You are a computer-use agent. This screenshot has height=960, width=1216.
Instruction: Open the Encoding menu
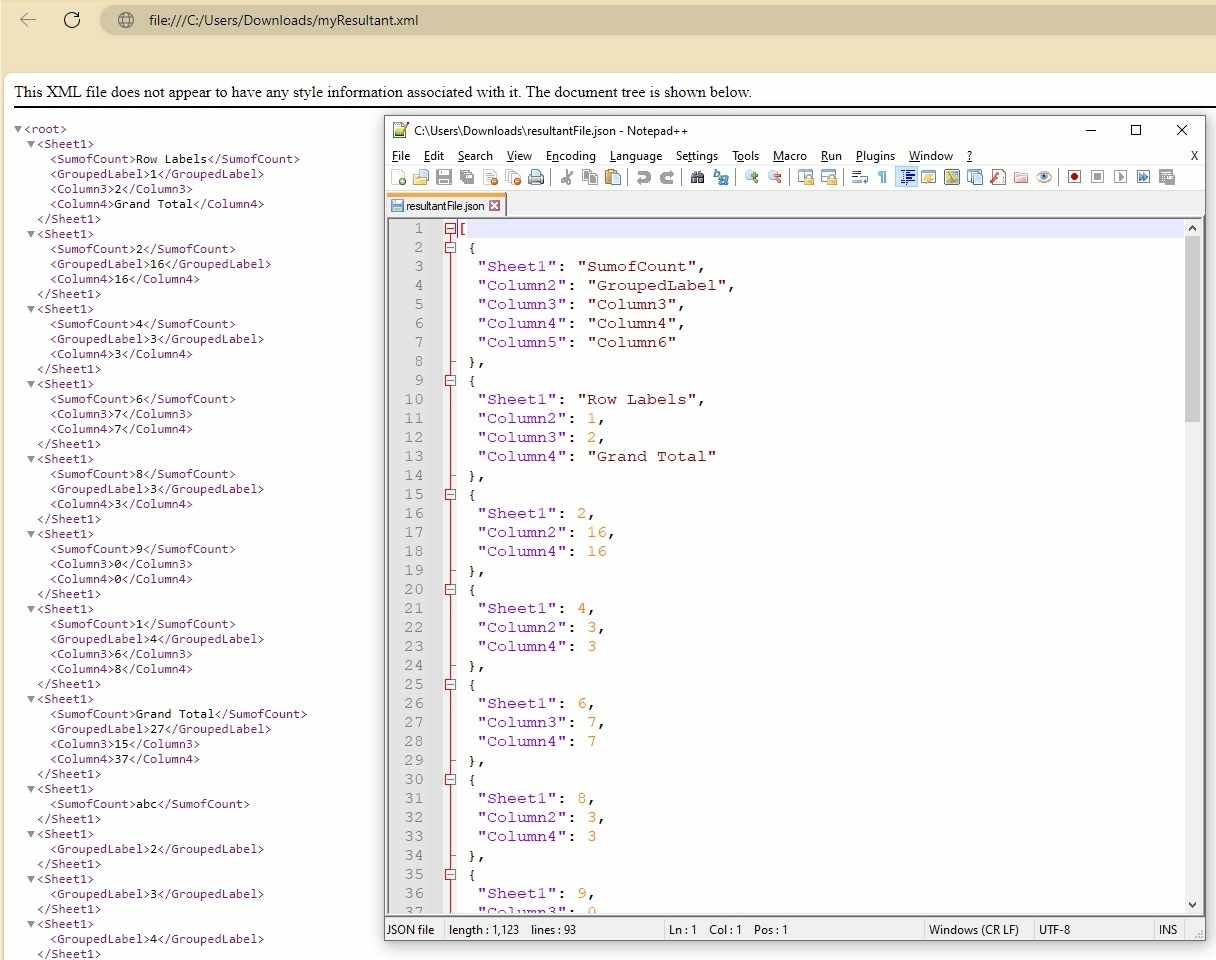(570, 156)
